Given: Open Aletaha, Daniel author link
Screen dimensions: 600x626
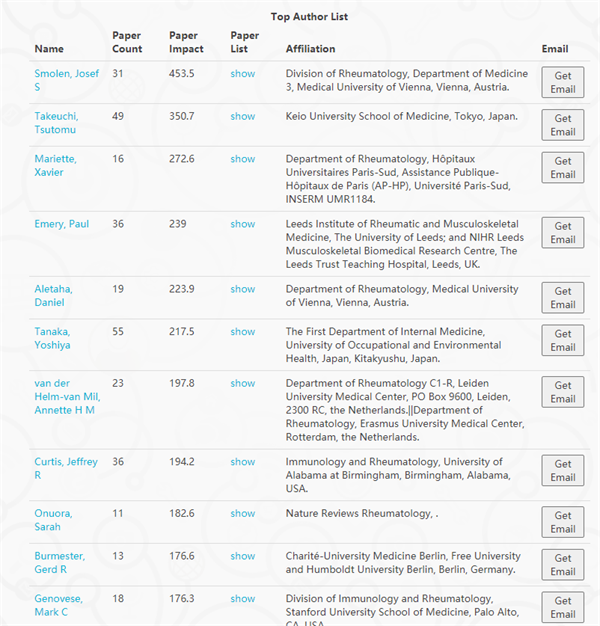Looking at the screenshot, I should point(53,295).
